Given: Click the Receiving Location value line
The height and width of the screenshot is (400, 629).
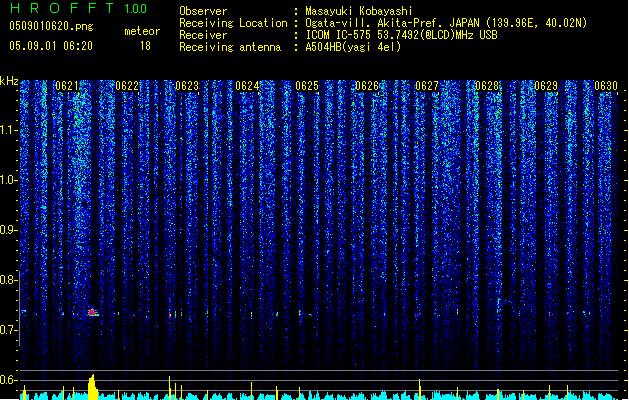Looking at the screenshot, I should pyautogui.click(x=446, y=23).
